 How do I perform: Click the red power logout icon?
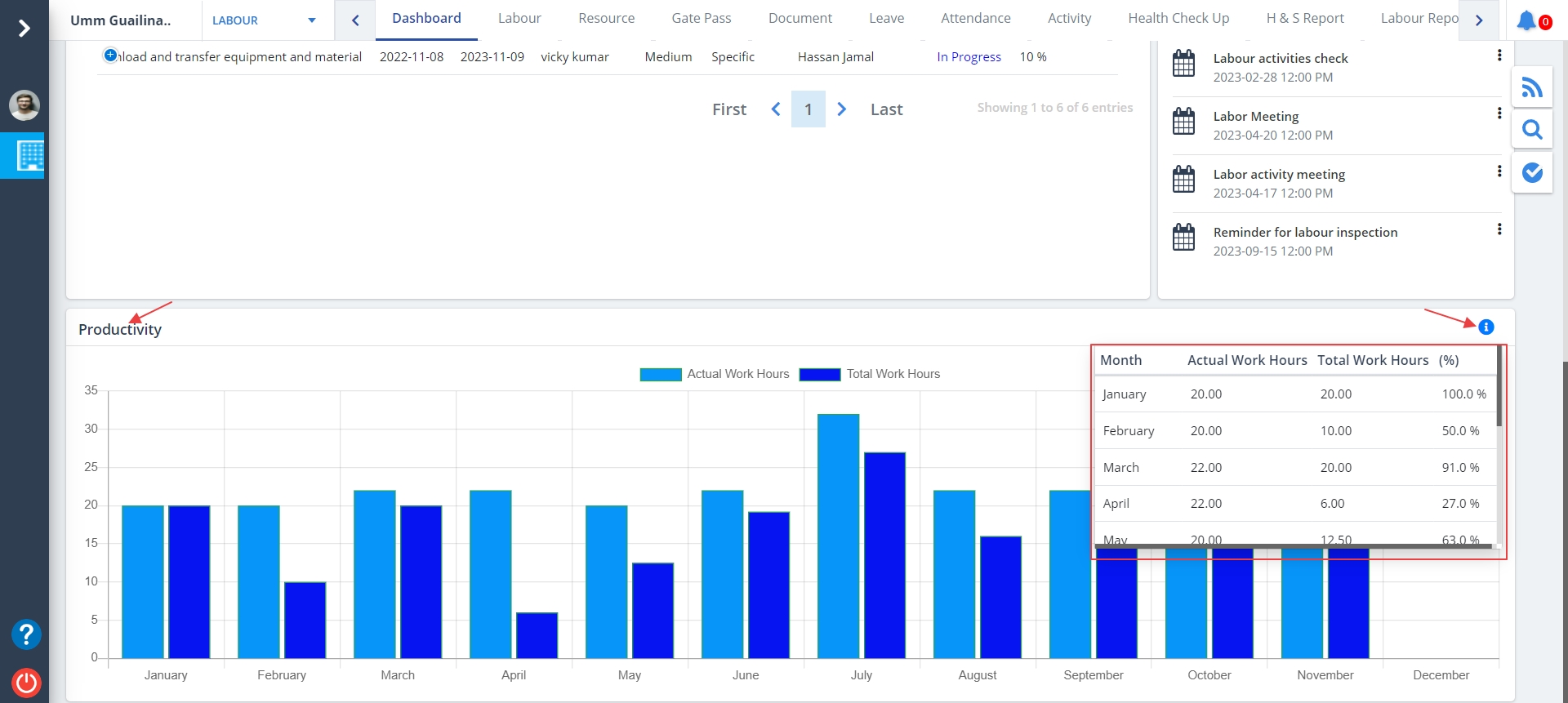26,682
